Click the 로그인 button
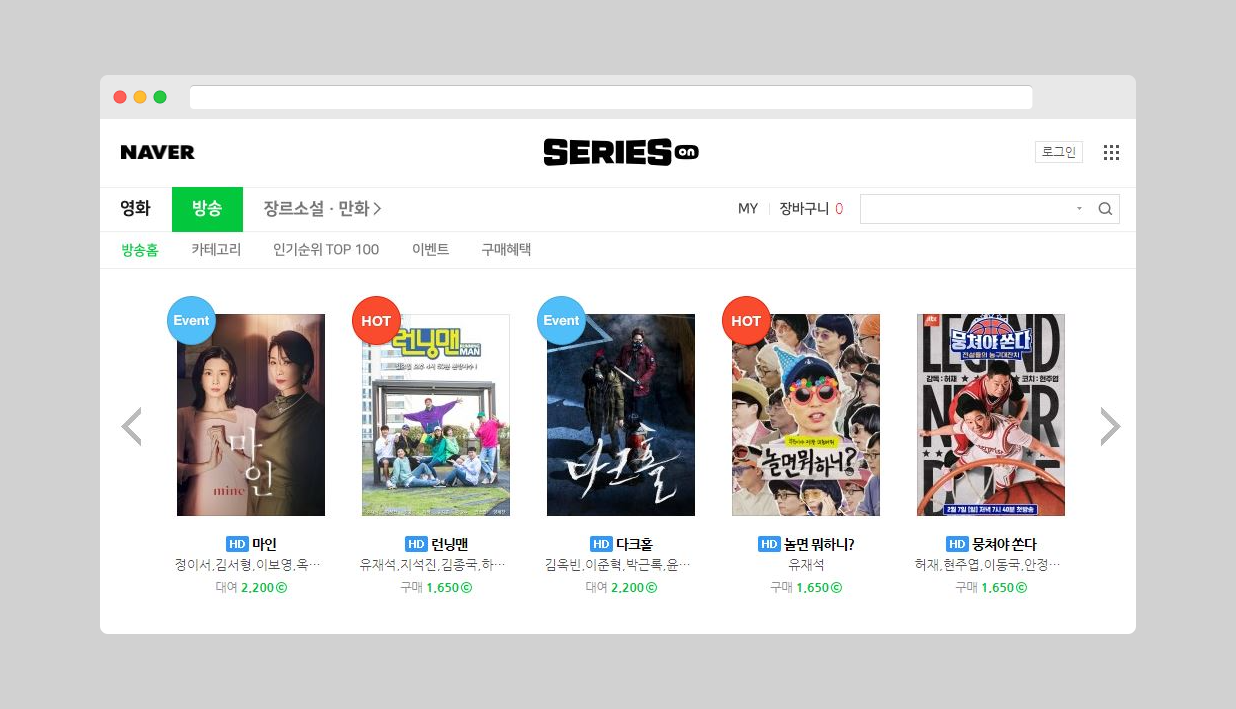 [x=1059, y=152]
